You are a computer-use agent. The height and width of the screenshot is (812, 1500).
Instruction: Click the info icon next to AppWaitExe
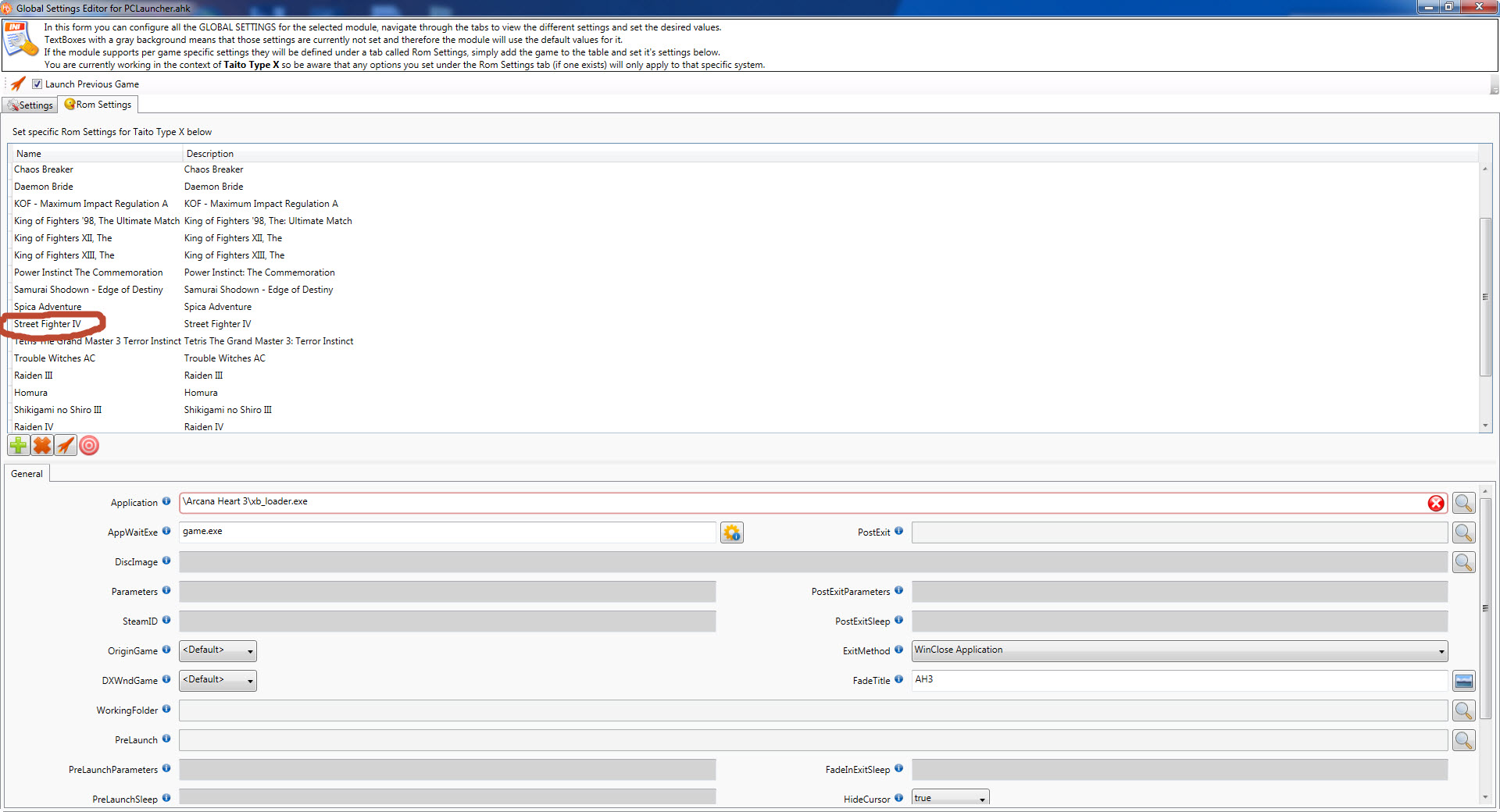click(x=166, y=531)
